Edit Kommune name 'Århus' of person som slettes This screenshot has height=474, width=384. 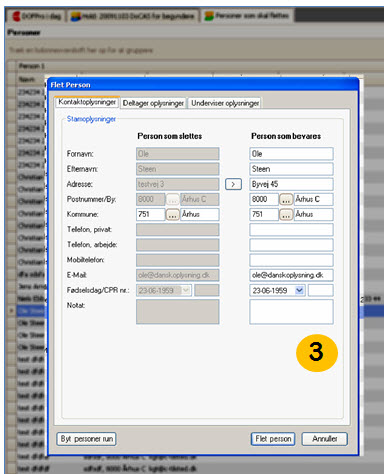click(x=199, y=214)
